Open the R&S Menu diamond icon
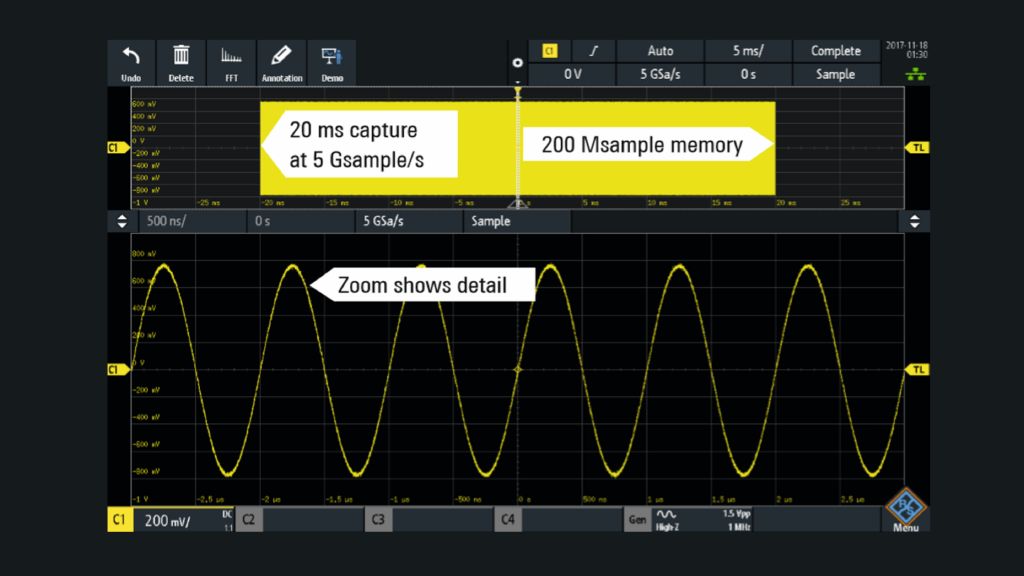Viewport: 1024px width, 576px height. click(x=905, y=511)
